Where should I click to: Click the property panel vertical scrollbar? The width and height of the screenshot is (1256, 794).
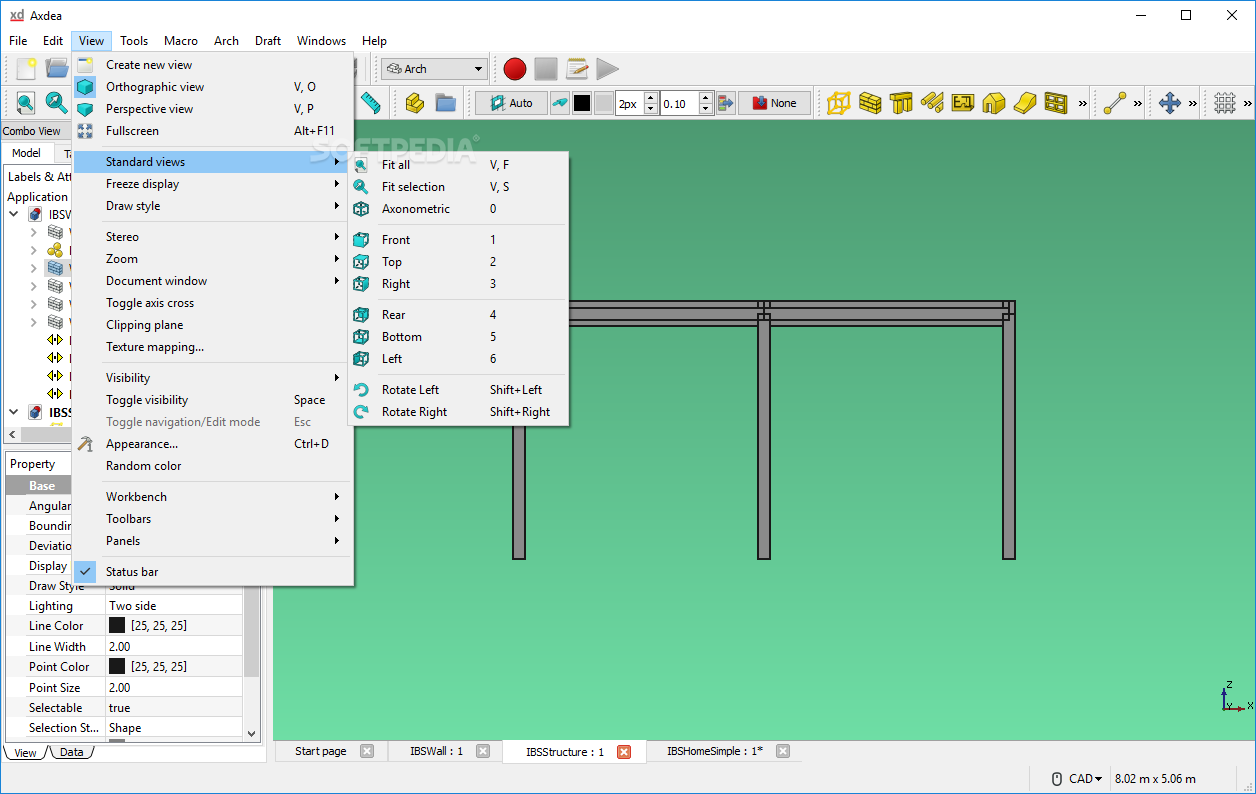pos(252,600)
